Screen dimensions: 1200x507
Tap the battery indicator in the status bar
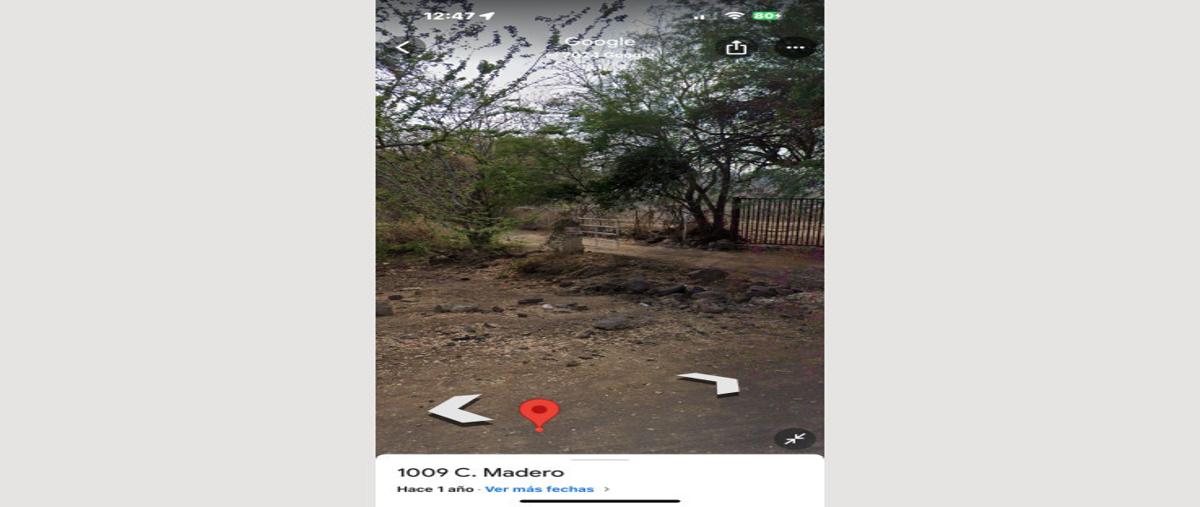click(x=767, y=16)
